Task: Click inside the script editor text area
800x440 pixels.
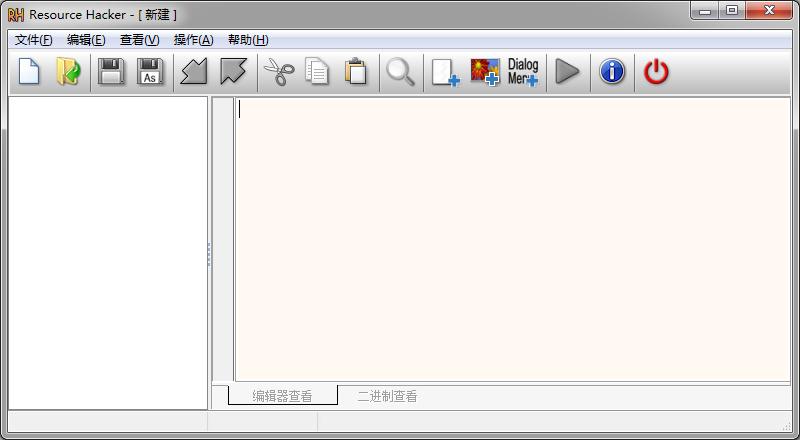Action: tap(513, 239)
